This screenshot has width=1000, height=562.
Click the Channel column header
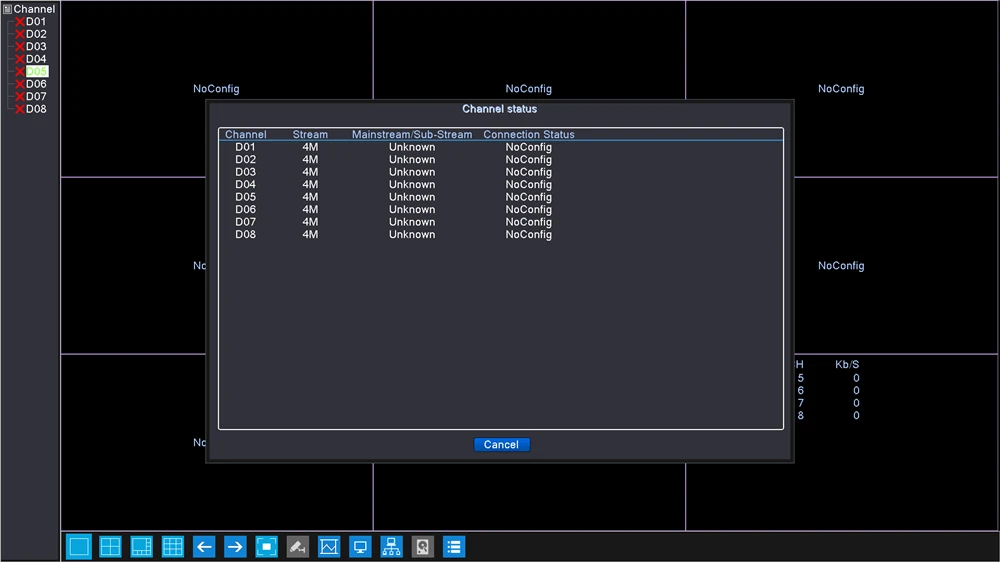(x=246, y=135)
